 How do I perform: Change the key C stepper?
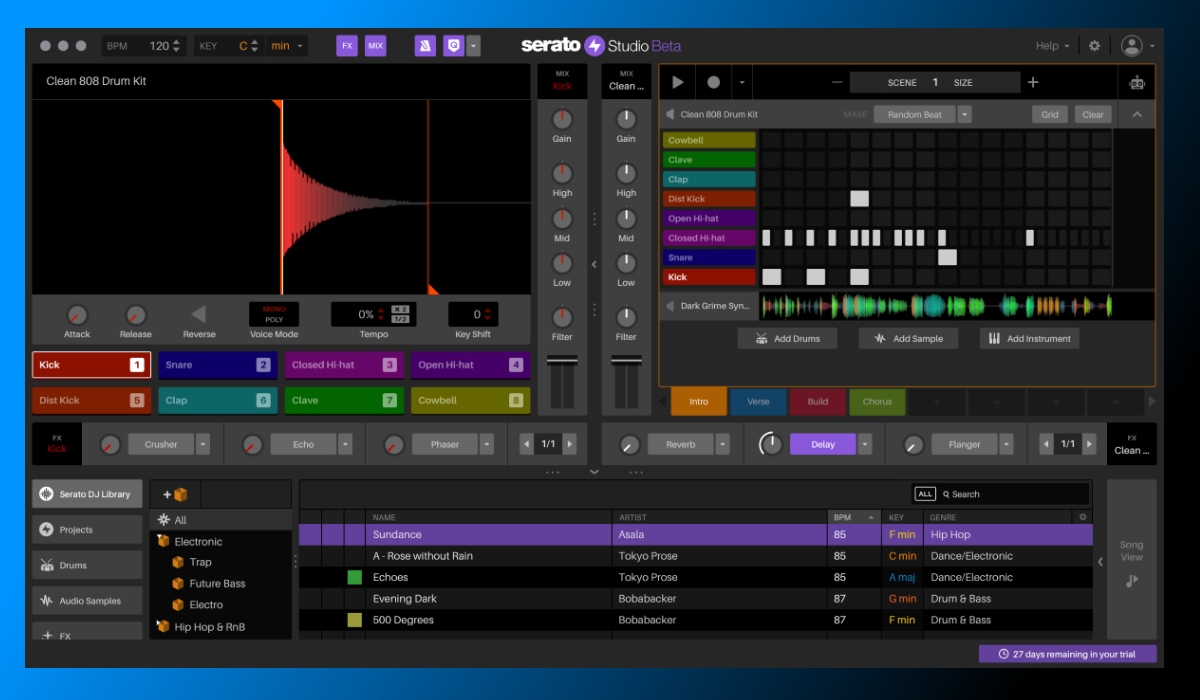coord(255,46)
